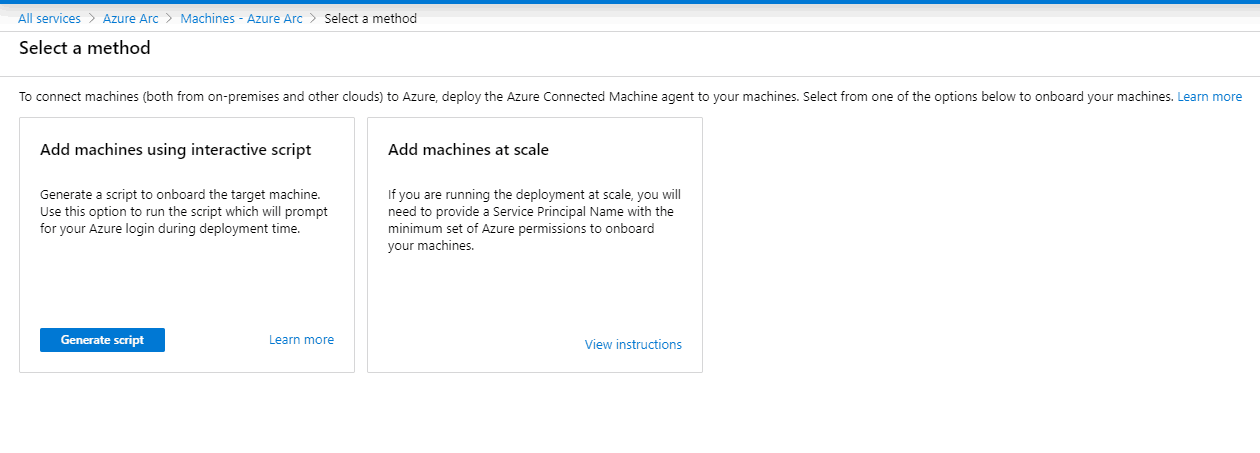The width and height of the screenshot is (1260, 453).
Task: Click chevron after All services breadcrumb
Action: [92, 18]
